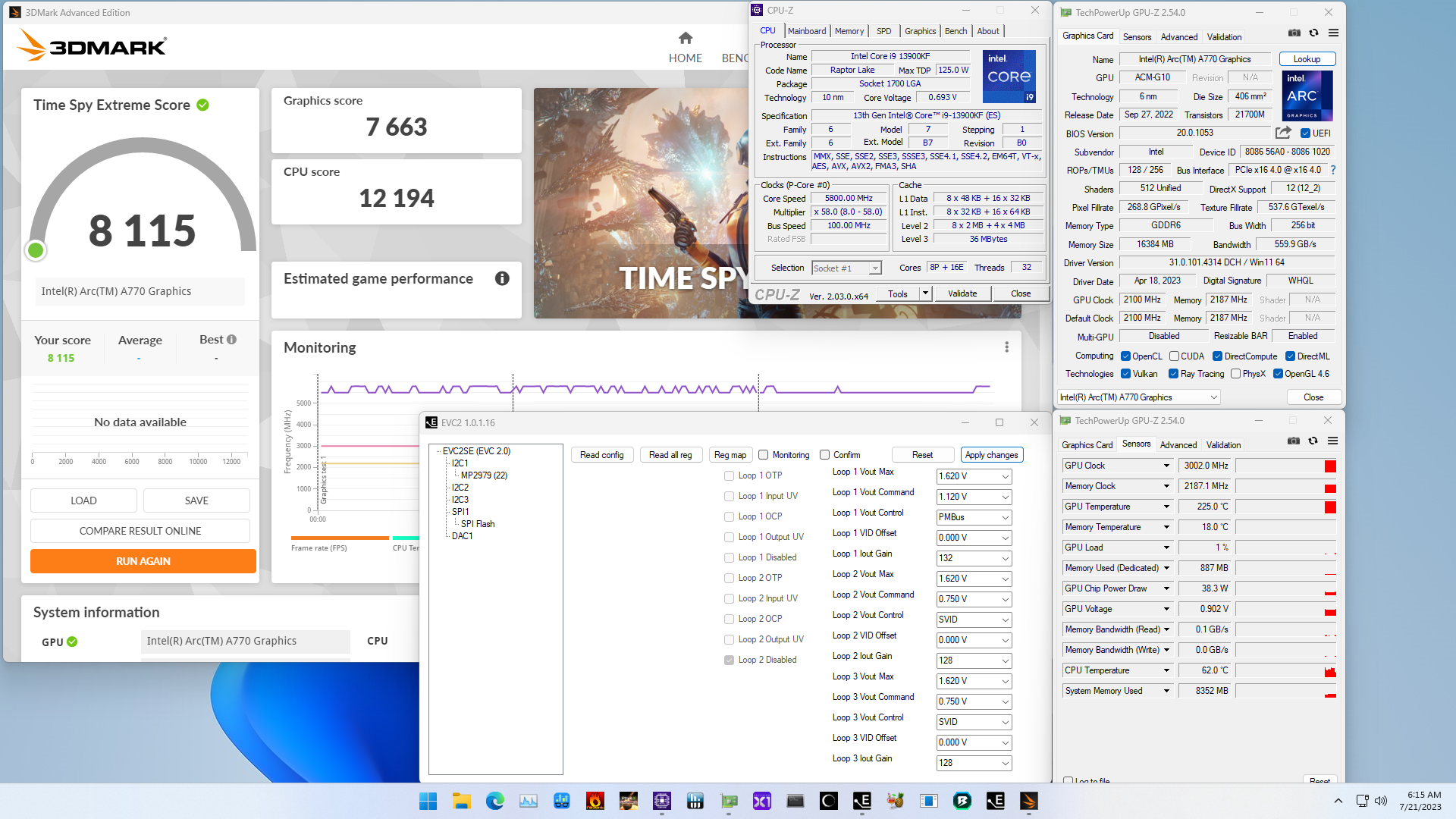Toggle Ray Tracing checkbox in GPU-Z
Screen dimensions: 1456x819
click(1173, 374)
